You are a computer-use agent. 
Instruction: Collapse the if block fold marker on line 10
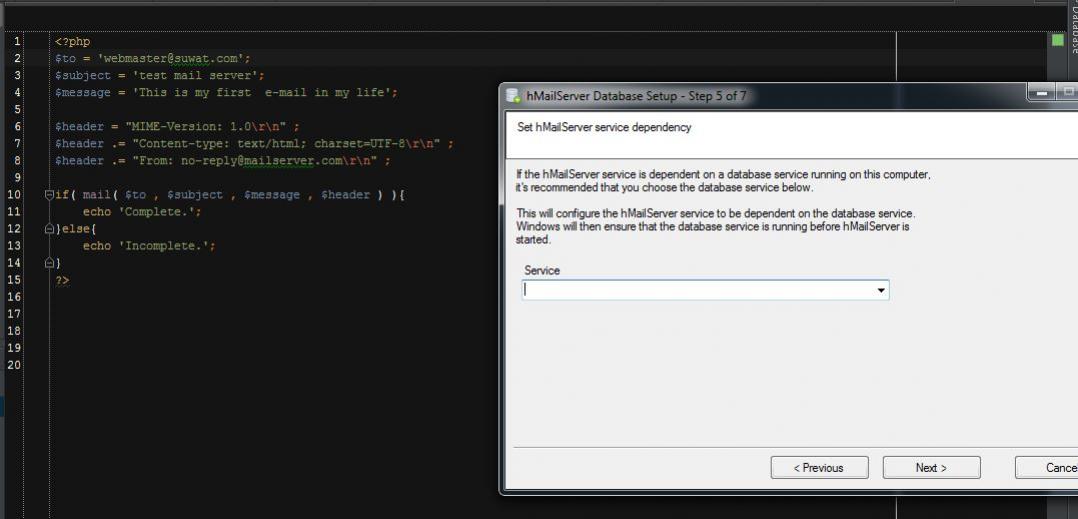point(49,195)
